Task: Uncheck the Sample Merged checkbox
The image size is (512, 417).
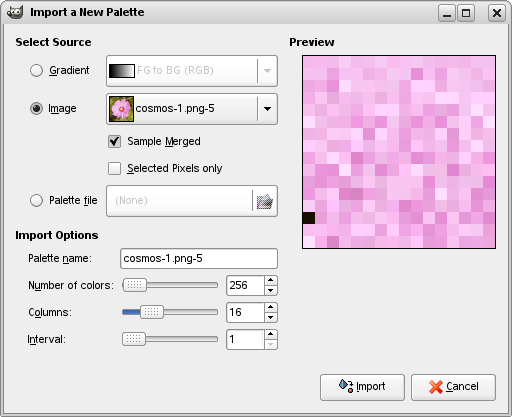Action: click(114, 141)
